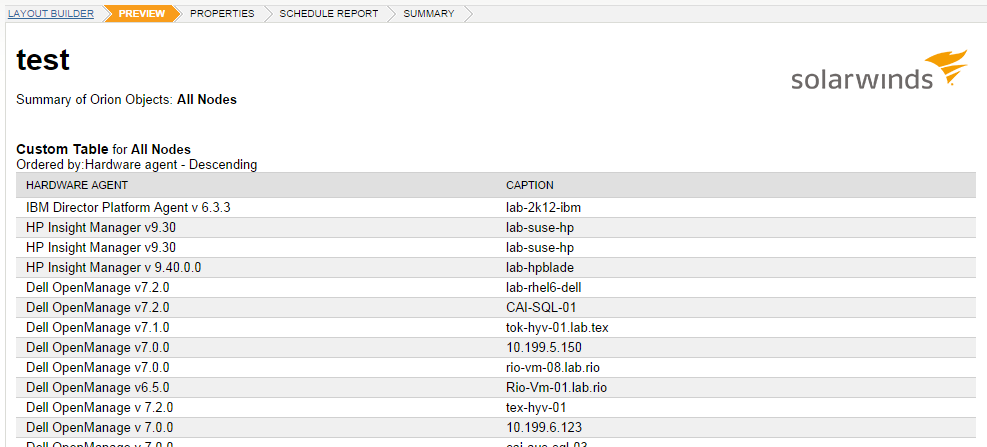Select the lab-2k12-ibm caption cell
The image size is (987, 447).
[x=548, y=207]
